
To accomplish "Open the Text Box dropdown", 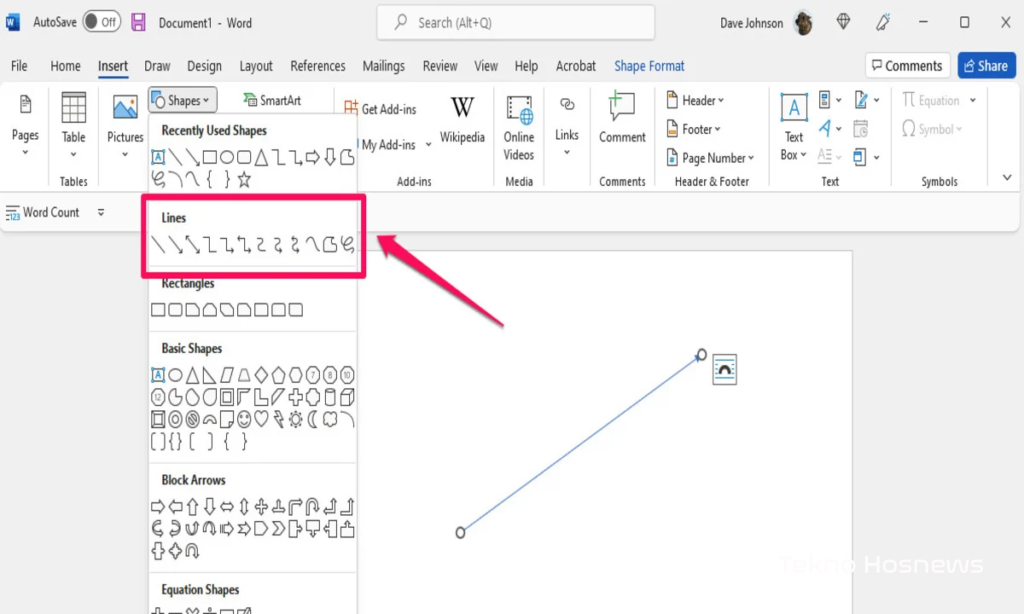I will (x=793, y=128).
